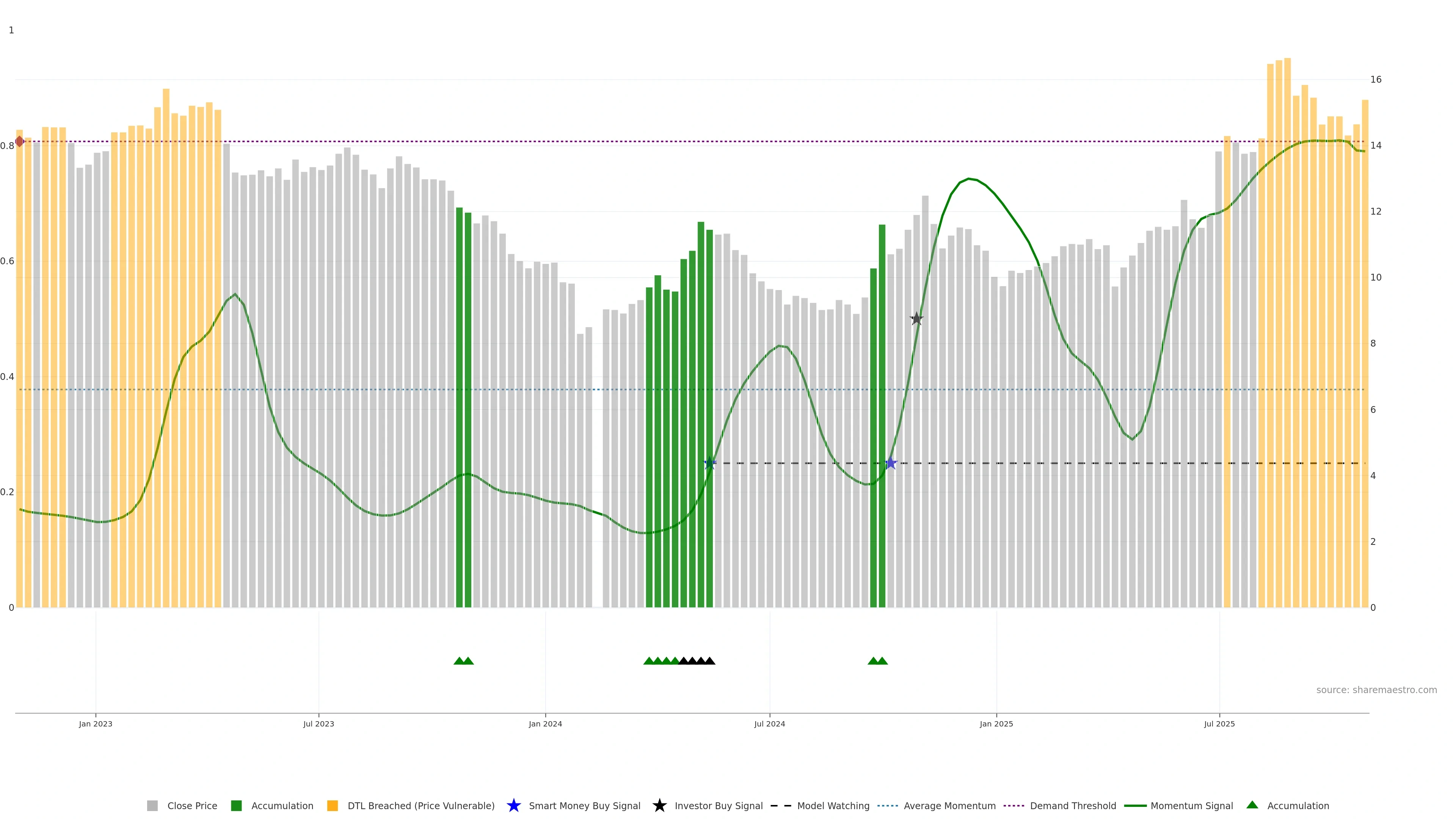Click the blue Smart Money Buy Signal legend star
This screenshot has width=1456, height=819.
(513, 805)
